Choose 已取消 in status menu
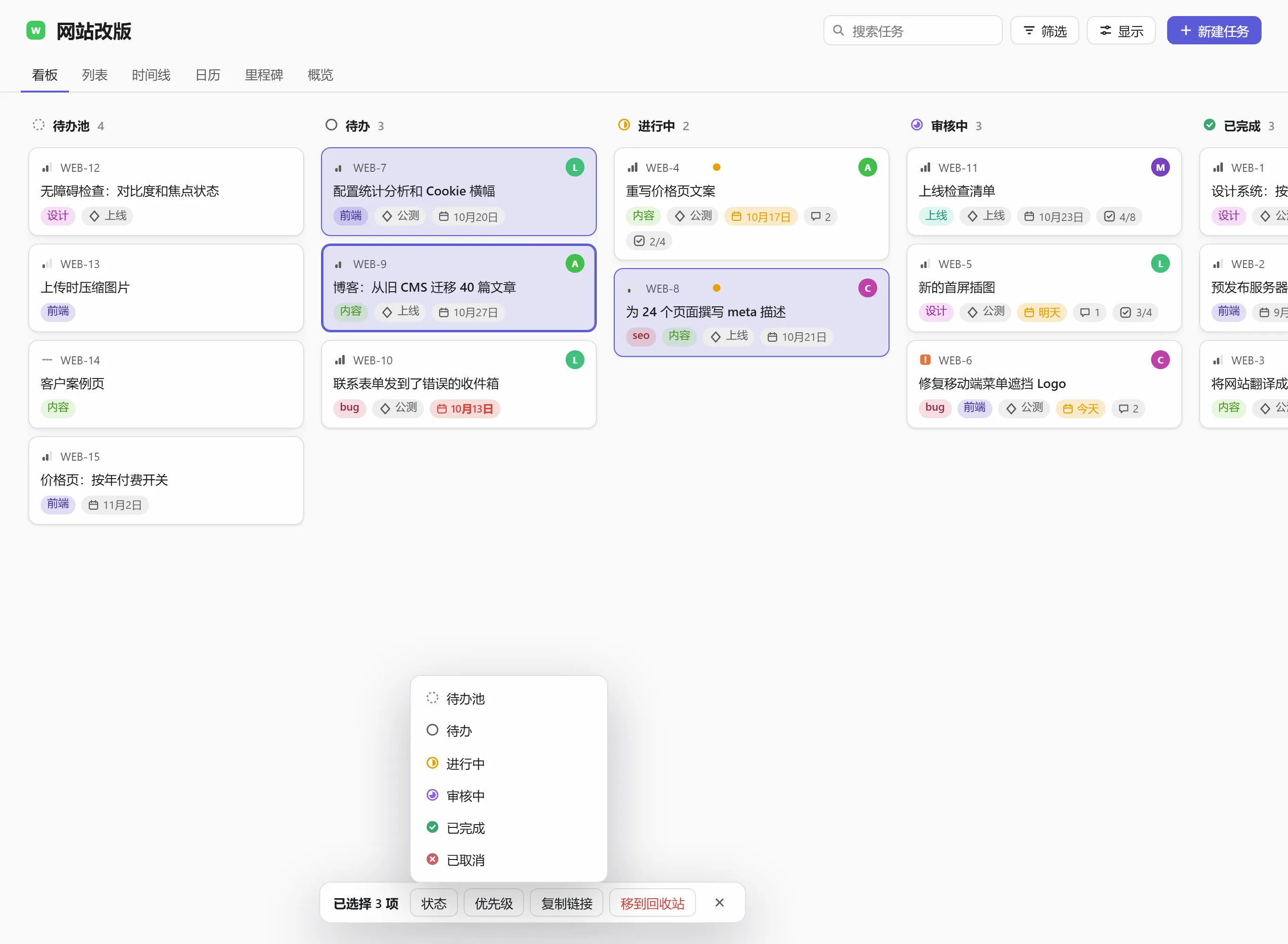This screenshot has width=1288, height=944. tap(508, 860)
